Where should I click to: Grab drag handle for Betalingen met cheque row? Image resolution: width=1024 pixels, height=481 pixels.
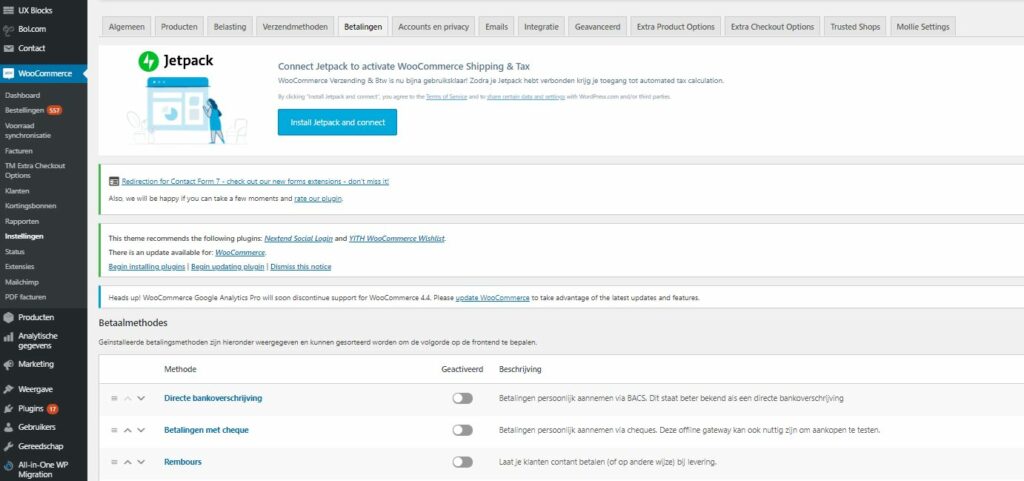[x=114, y=430]
